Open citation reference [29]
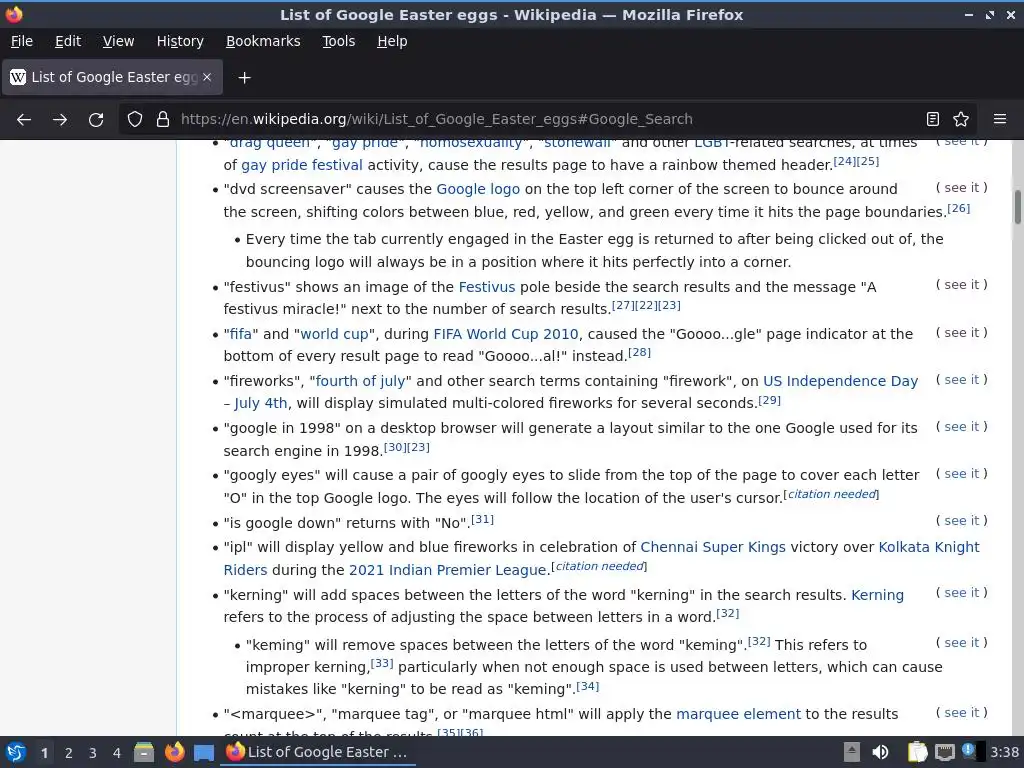This screenshot has height=768, width=1024. click(x=769, y=400)
